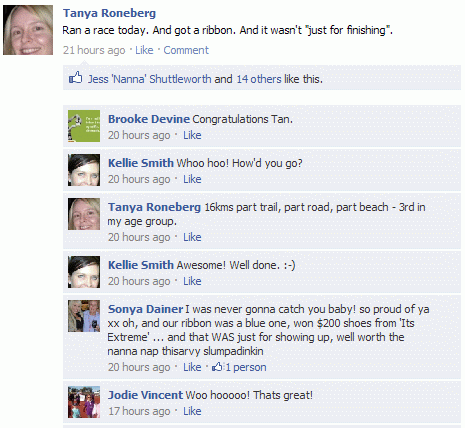Show the '14 others' who liked this
This screenshot has width=465, height=428.
tap(259, 79)
